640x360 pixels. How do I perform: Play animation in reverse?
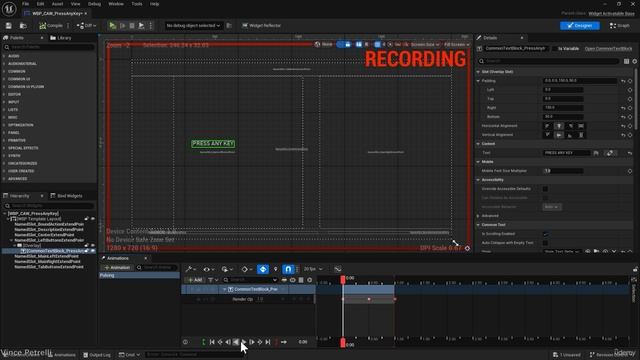pyautogui.click(x=236, y=342)
